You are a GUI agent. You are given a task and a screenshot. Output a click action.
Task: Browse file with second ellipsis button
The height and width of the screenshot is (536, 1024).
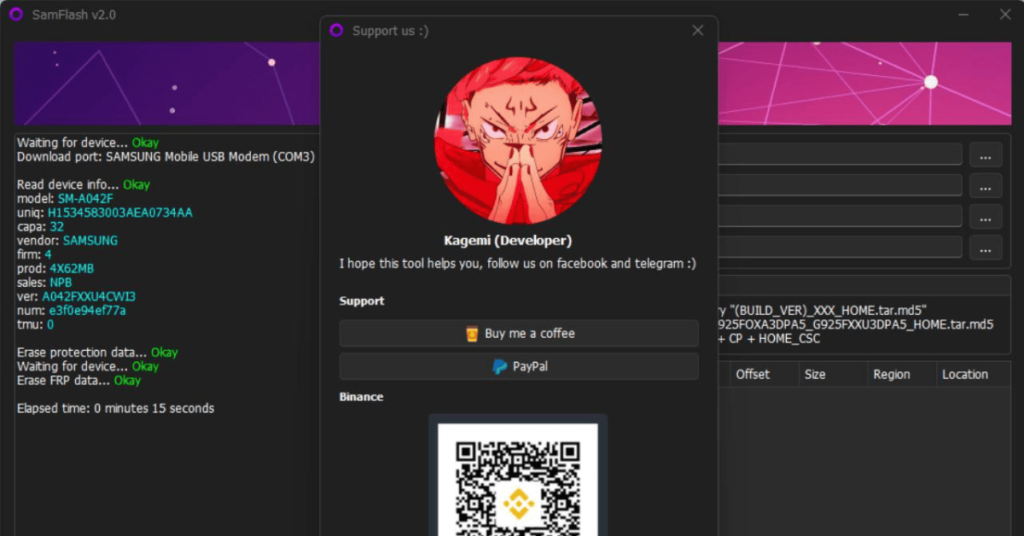point(985,188)
